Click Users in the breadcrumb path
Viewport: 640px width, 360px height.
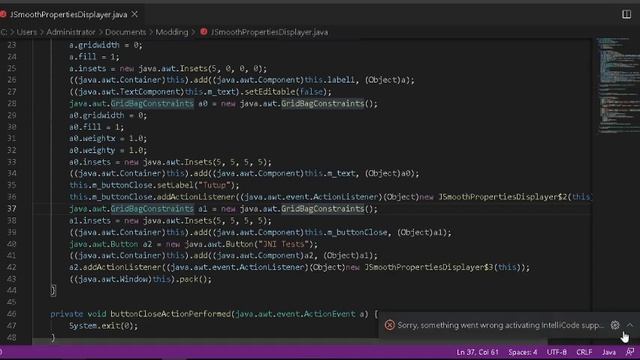click(x=27, y=32)
